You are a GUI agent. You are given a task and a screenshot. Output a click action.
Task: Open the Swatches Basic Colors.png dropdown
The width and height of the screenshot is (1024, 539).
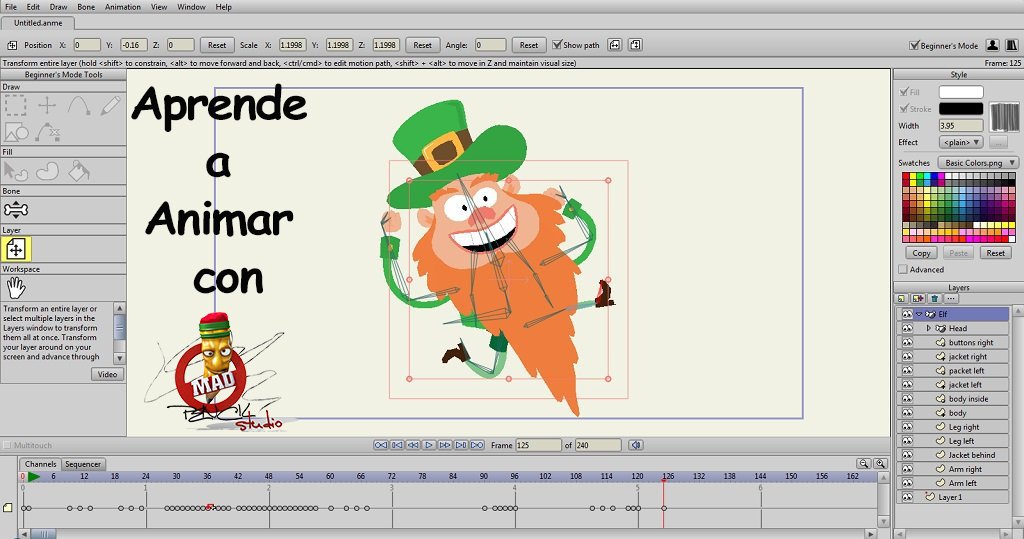point(978,163)
